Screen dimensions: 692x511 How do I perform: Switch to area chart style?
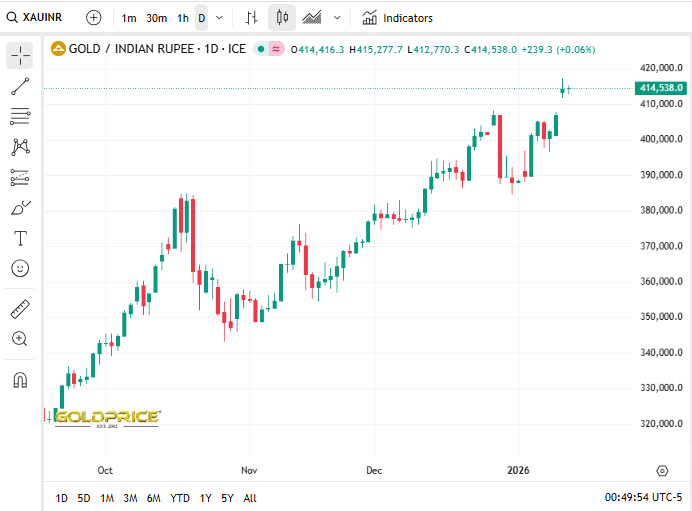pyautogui.click(x=312, y=18)
